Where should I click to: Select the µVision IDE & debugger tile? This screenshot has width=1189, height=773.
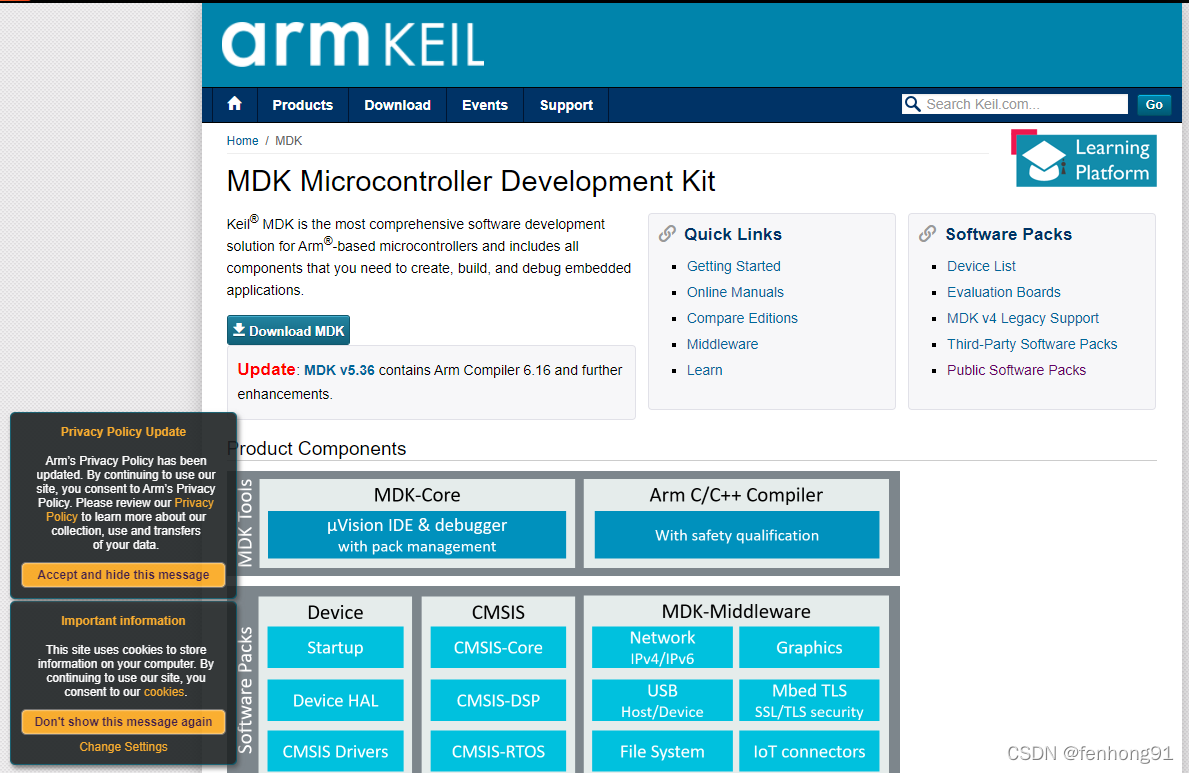[417, 535]
